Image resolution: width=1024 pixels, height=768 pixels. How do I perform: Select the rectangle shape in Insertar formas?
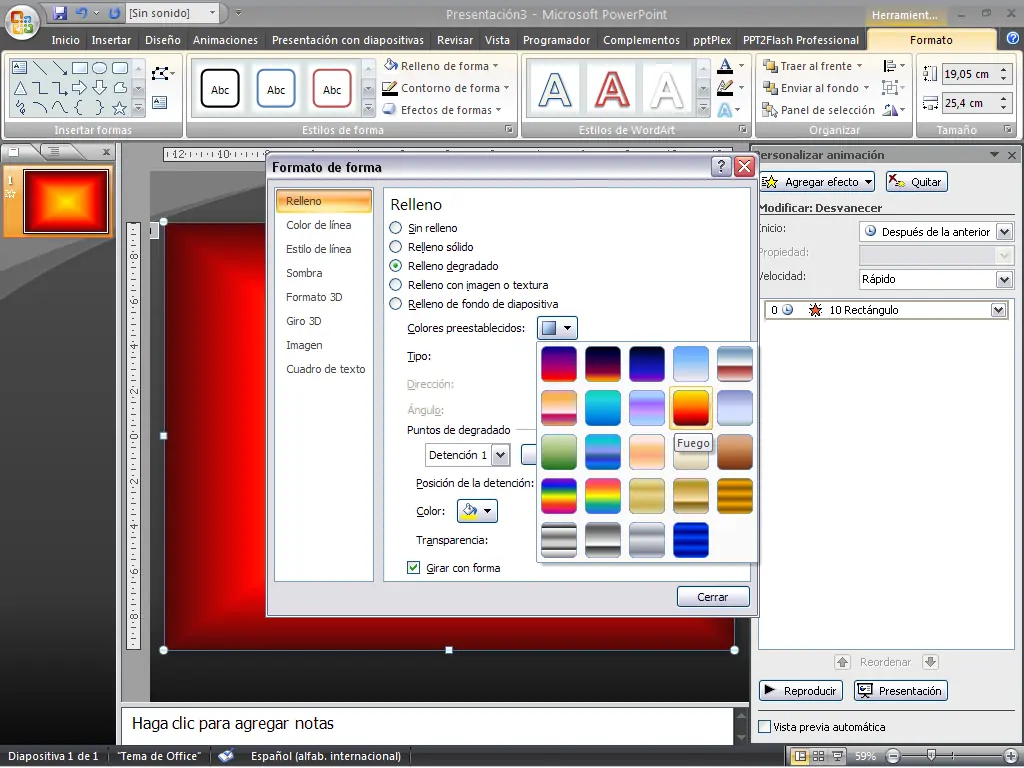click(80, 68)
